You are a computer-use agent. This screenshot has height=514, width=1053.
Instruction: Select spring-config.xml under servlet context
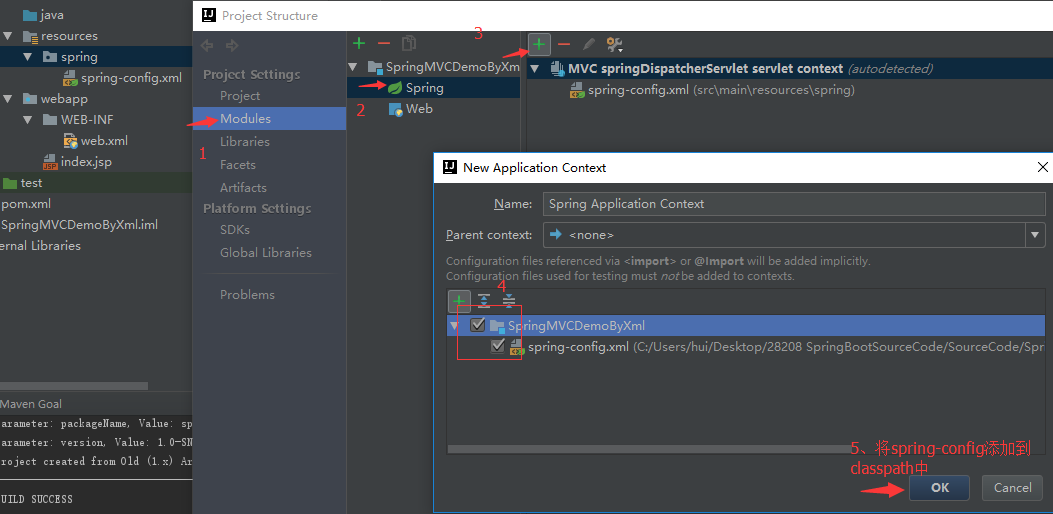(713, 89)
